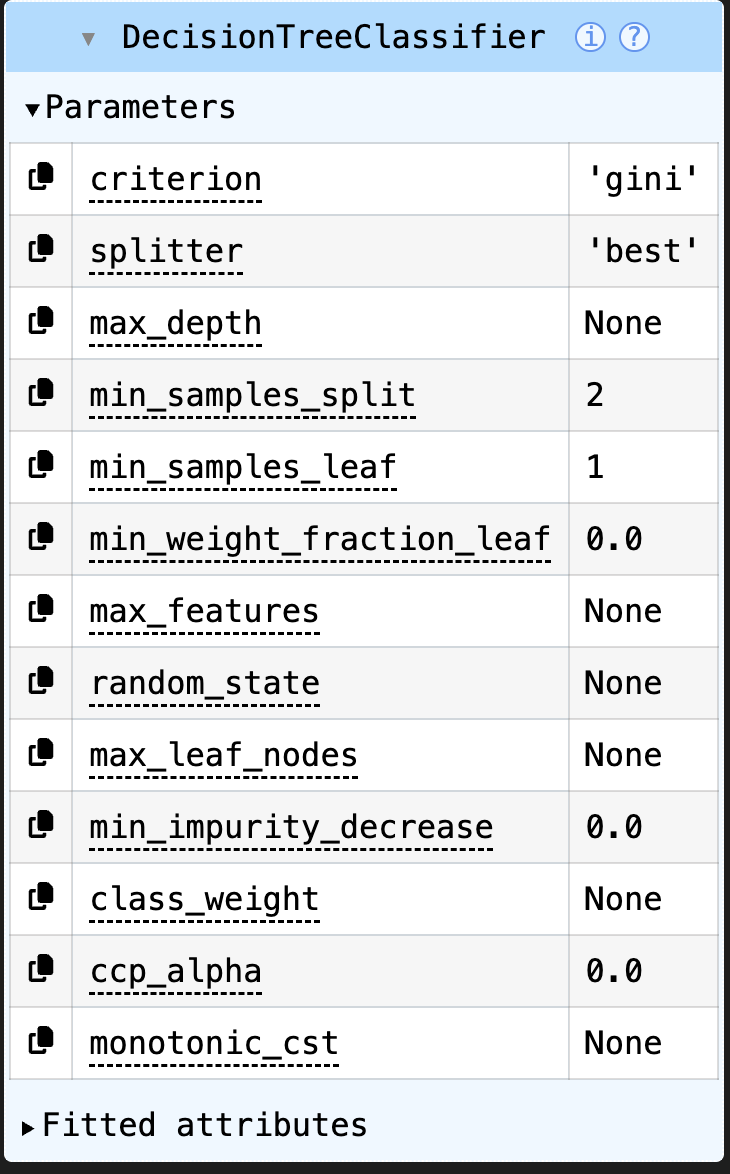Copy the min_samples_leaf parameter name
This screenshot has height=1174, width=730.
click(41, 464)
